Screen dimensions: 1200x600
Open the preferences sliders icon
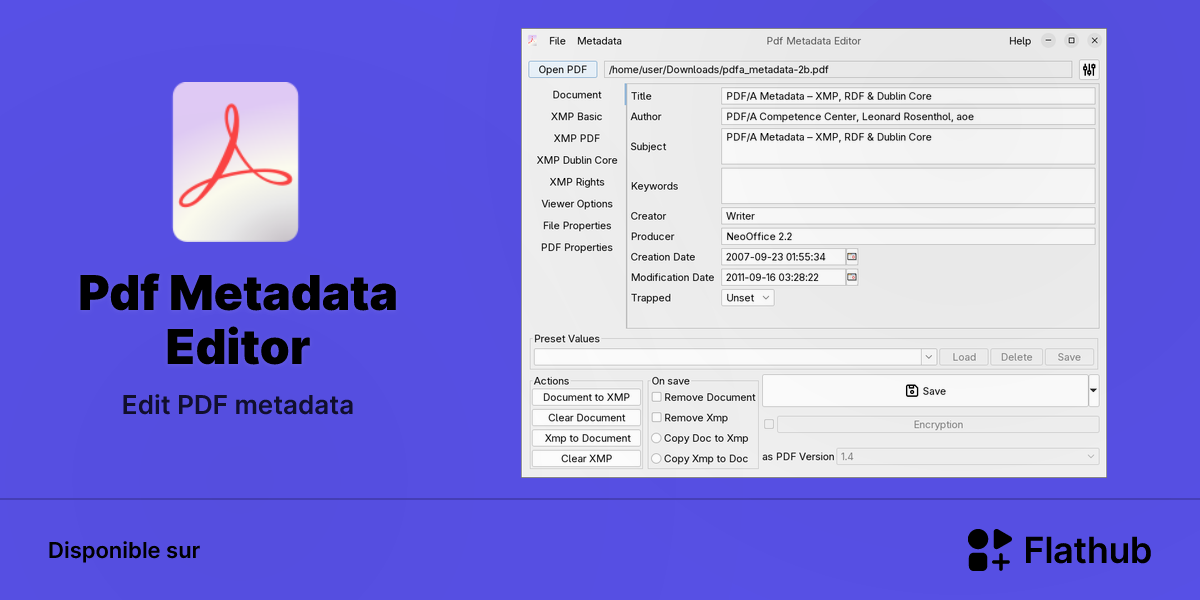[x=1089, y=69]
